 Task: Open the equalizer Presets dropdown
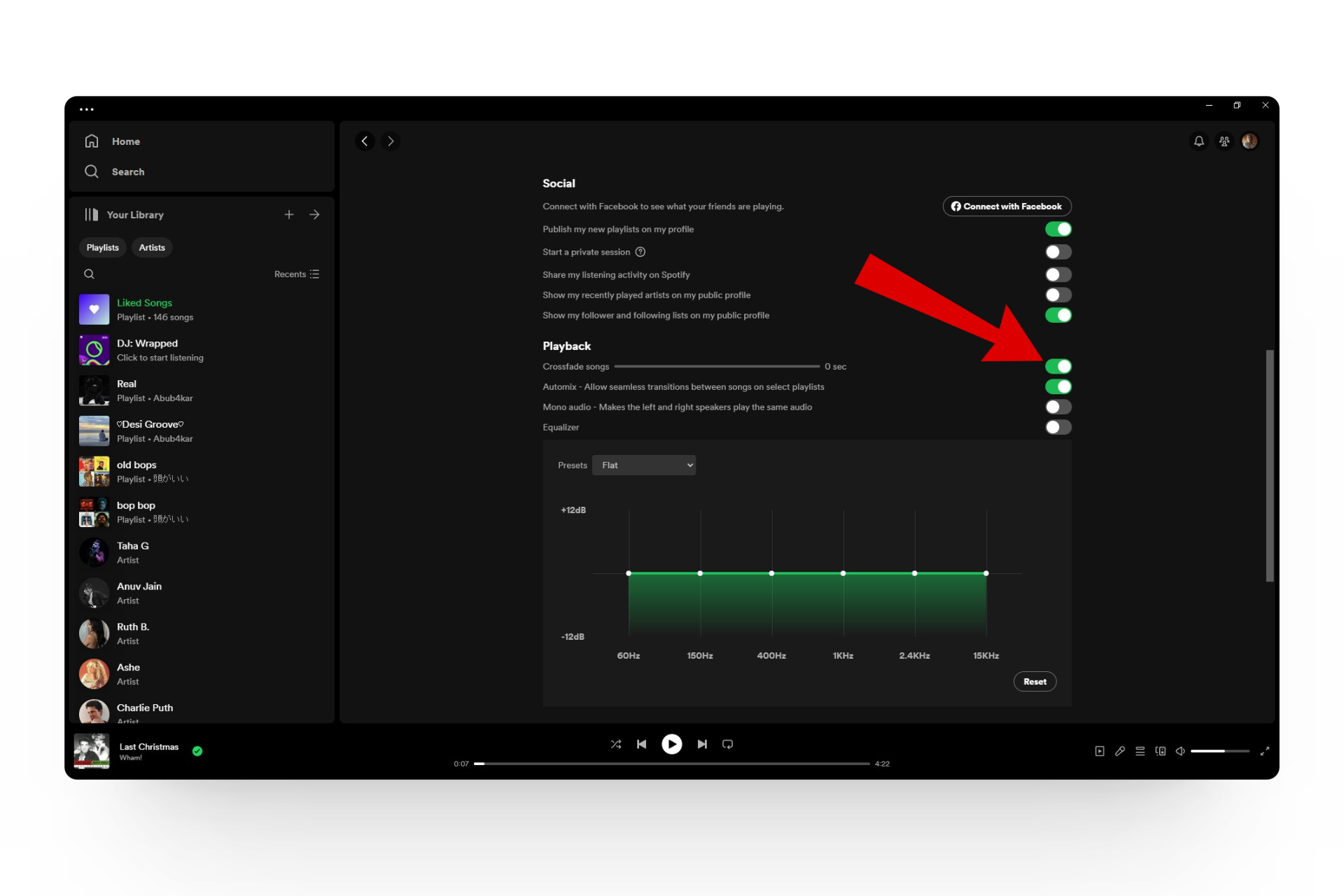tap(643, 465)
